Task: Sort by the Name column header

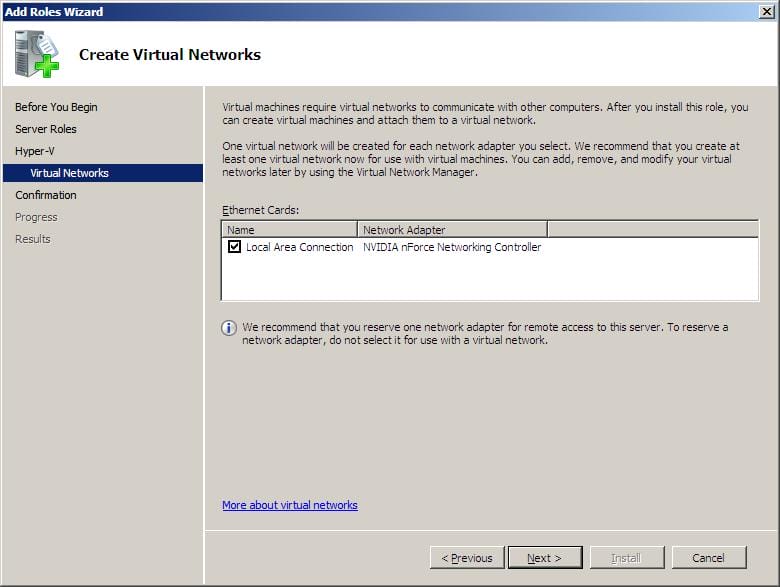Action: tap(289, 230)
